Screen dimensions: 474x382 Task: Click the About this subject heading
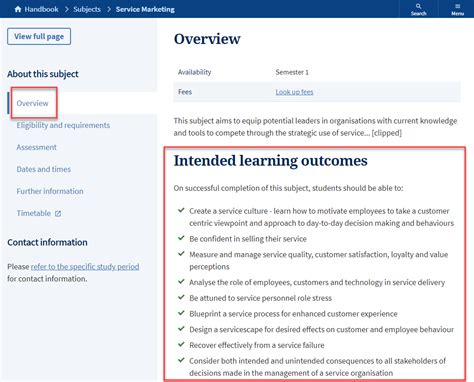click(43, 74)
